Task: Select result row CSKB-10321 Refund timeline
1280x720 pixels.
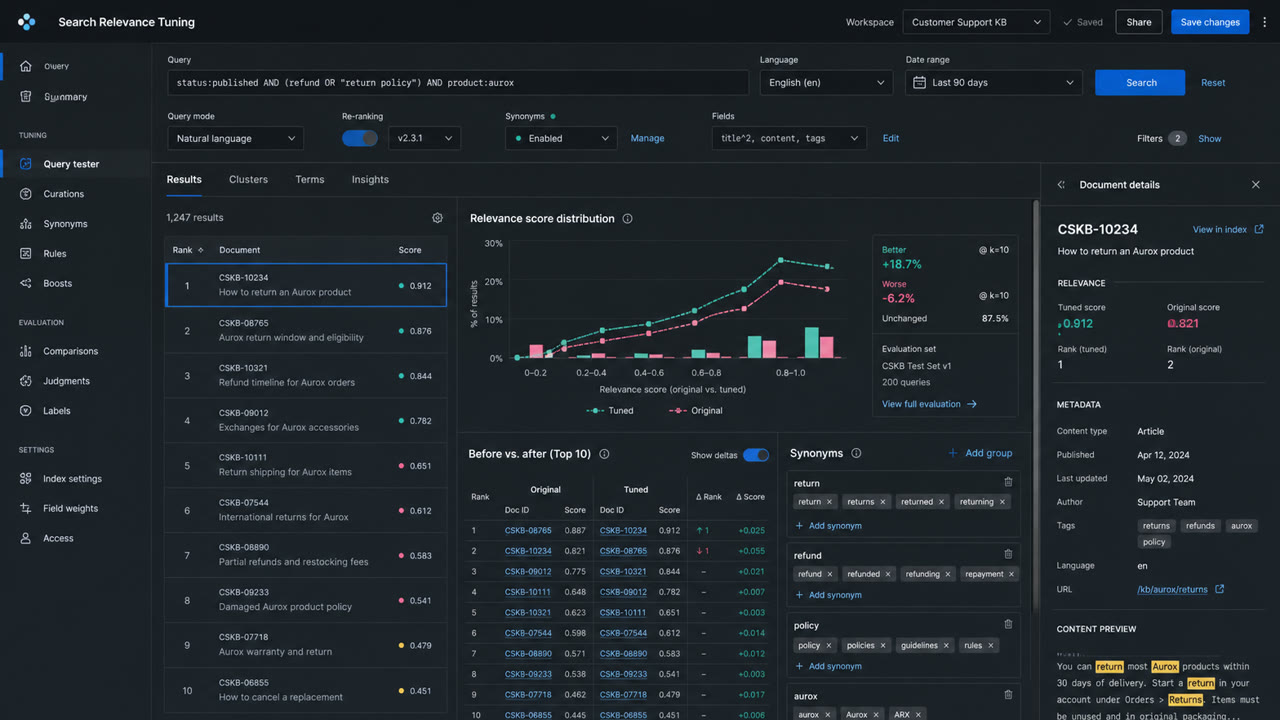Action: point(306,376)
